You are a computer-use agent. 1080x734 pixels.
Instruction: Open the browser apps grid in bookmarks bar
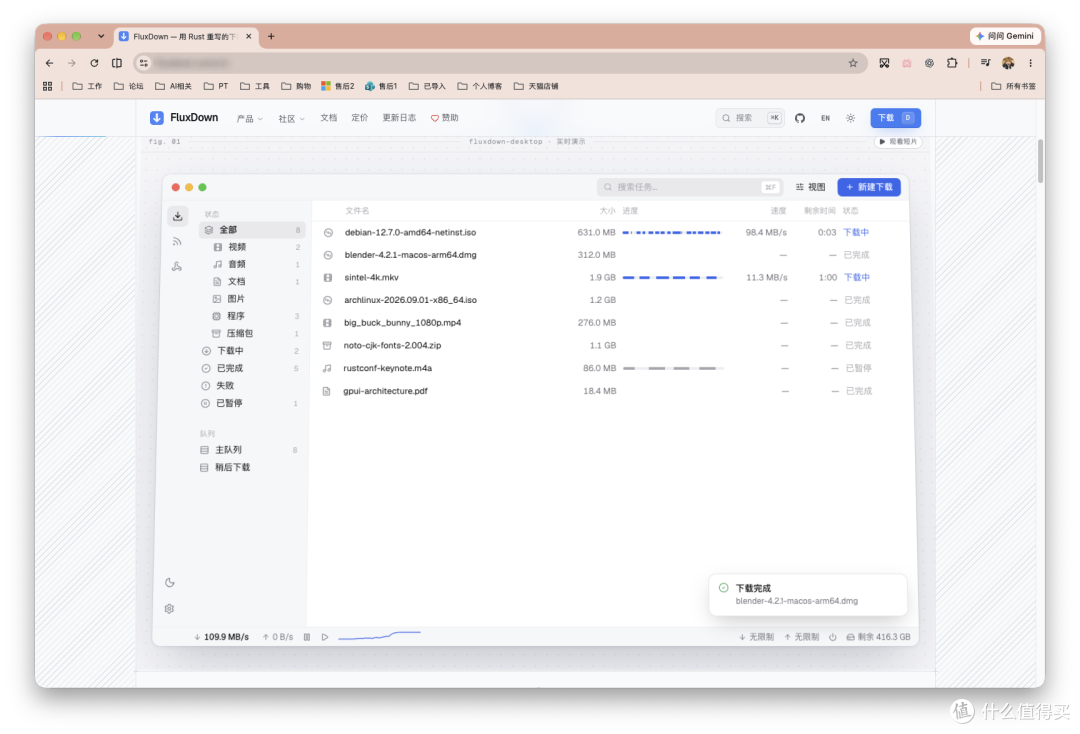(48, 86)
